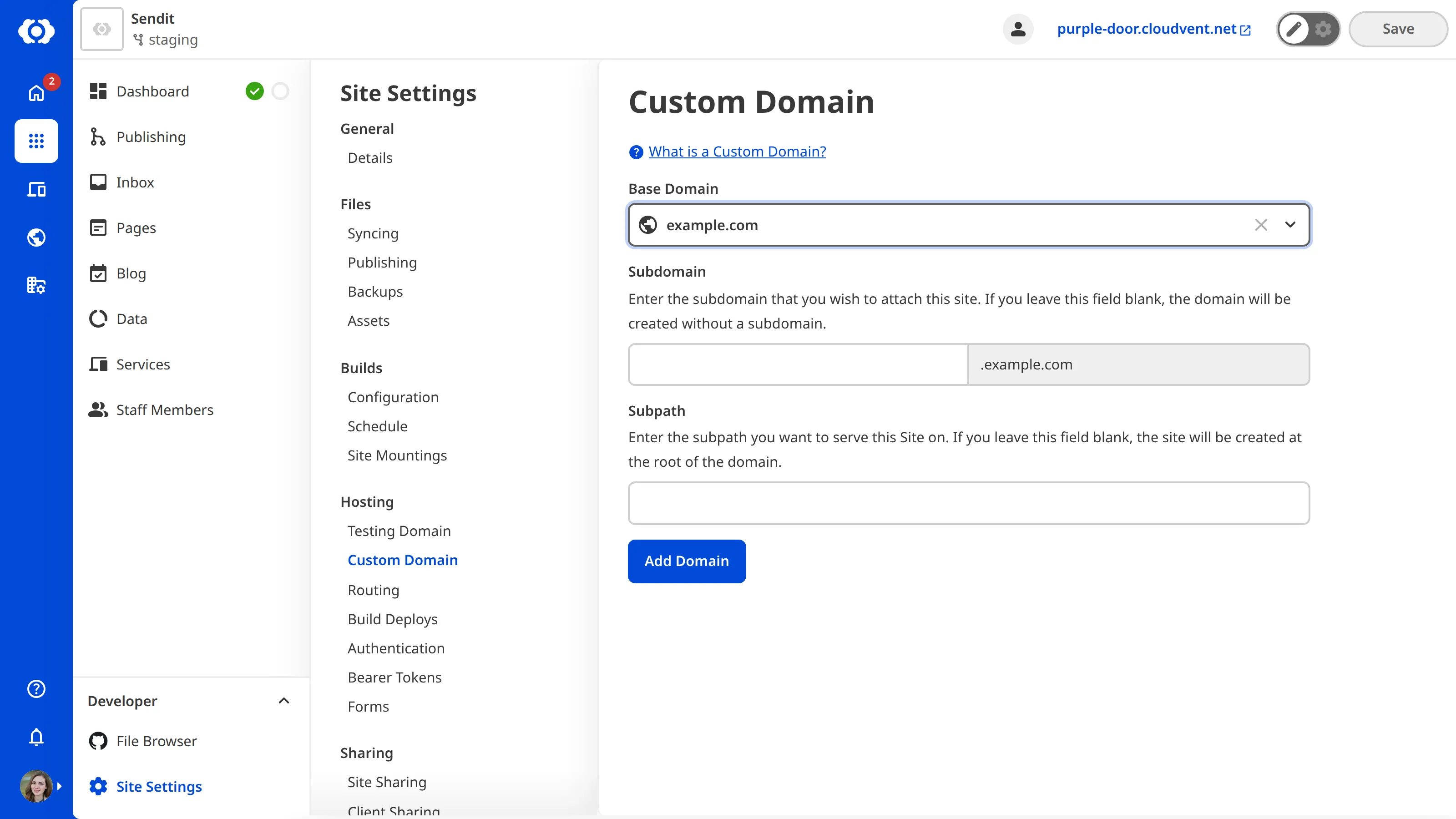Select the apps grid icon in sidebar
The width and height of the screenshot is (1456, 819).
(x=36, y=141)
